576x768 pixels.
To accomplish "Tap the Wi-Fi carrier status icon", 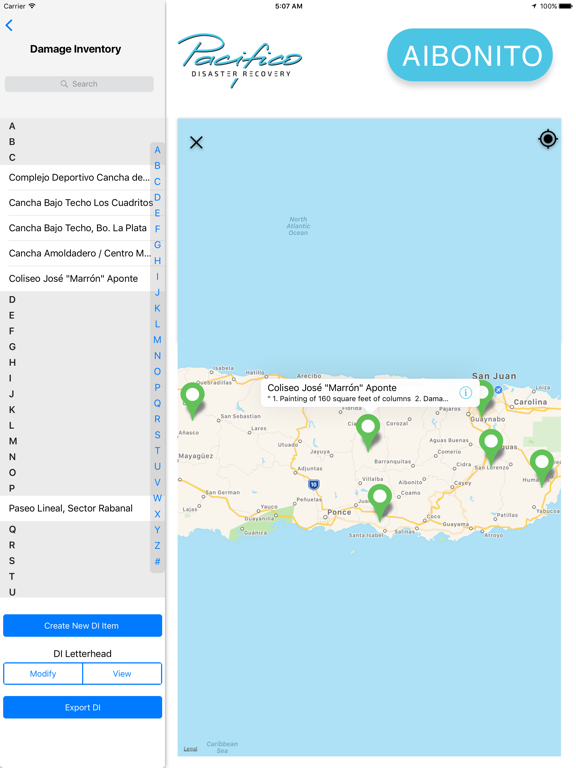I will pyautogui.click(x=32, y=6).
